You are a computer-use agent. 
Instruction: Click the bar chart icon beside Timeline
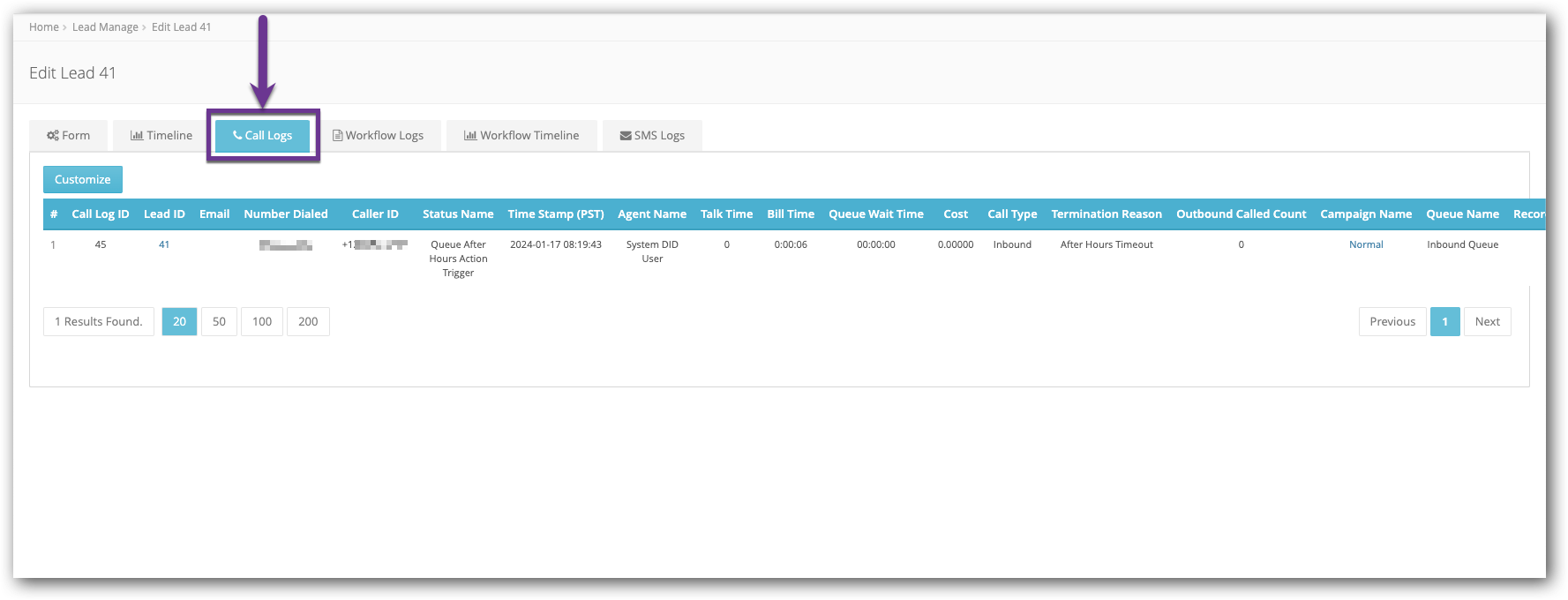[137, 136]
